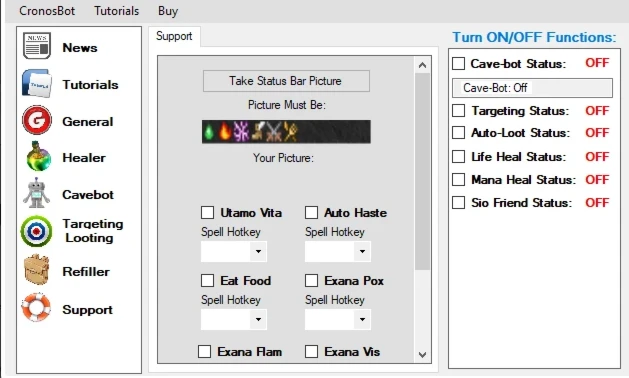Click the Take Status Bar Picture button
This screenshot has height=378, width=629.
tap(286, 81)
